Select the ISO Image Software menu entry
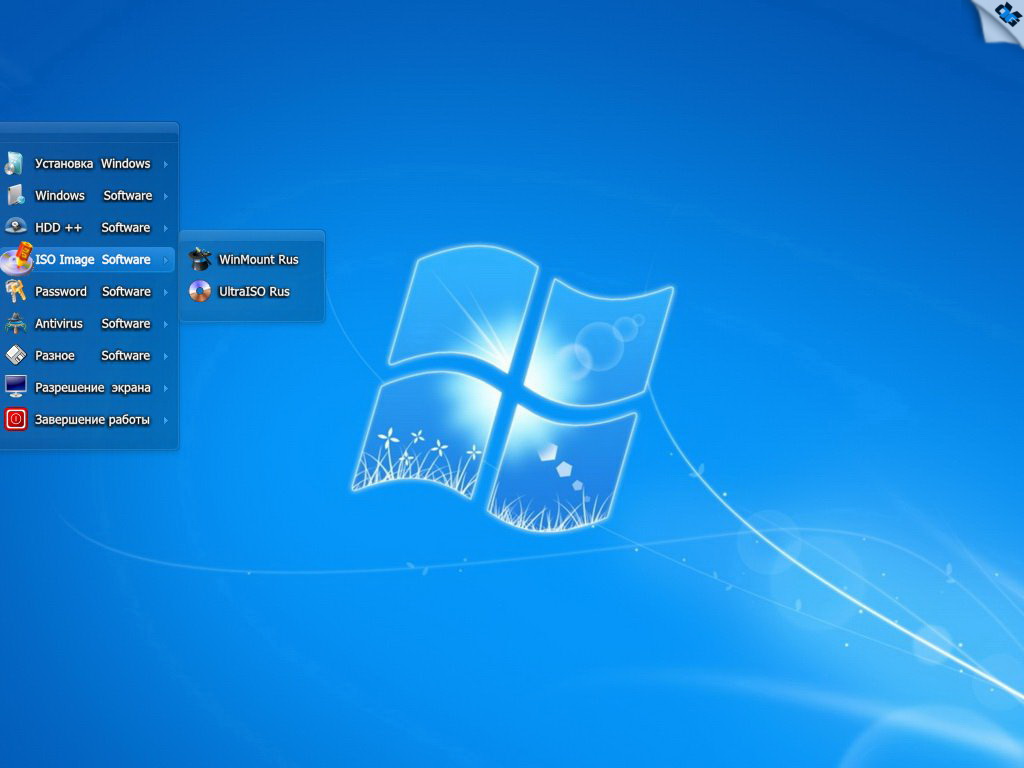 click(88, 259)
